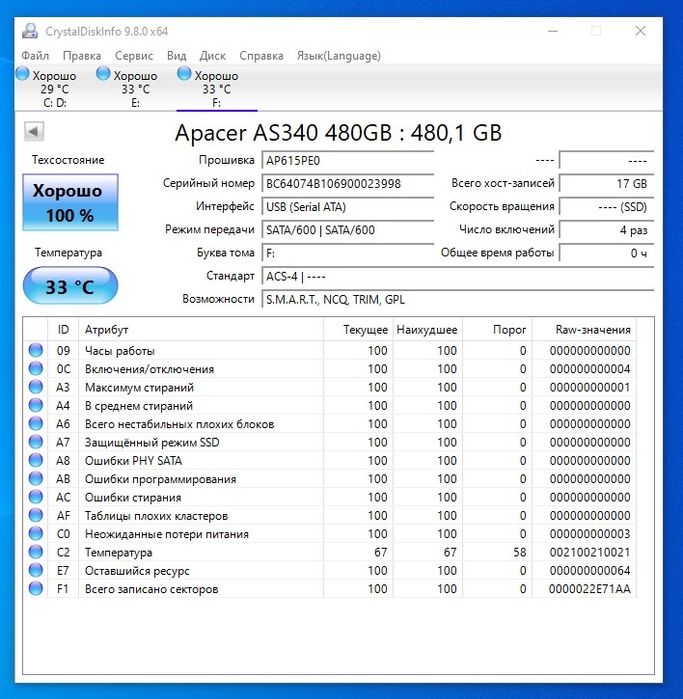
Task: Click the features field S.M.A.R.T., NCQ, TRIM, GPL
Action: pyautogui.click(x=458, y=300)
